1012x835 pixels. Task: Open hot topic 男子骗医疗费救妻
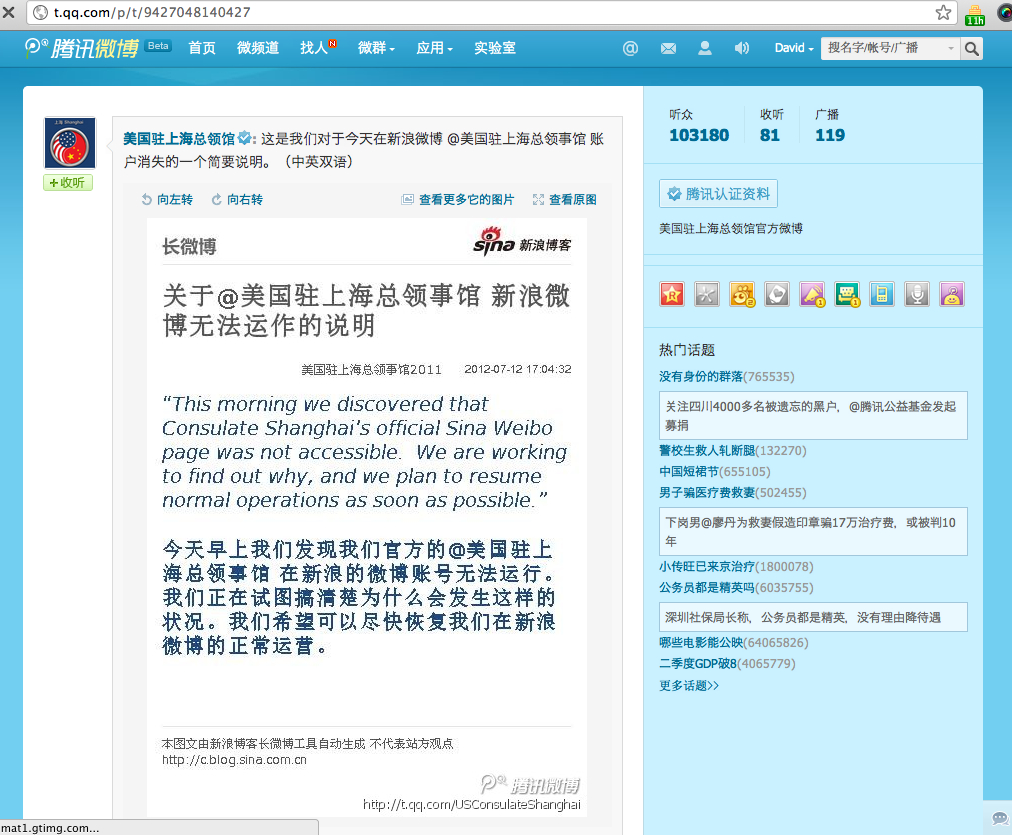(x=707, y=492)
